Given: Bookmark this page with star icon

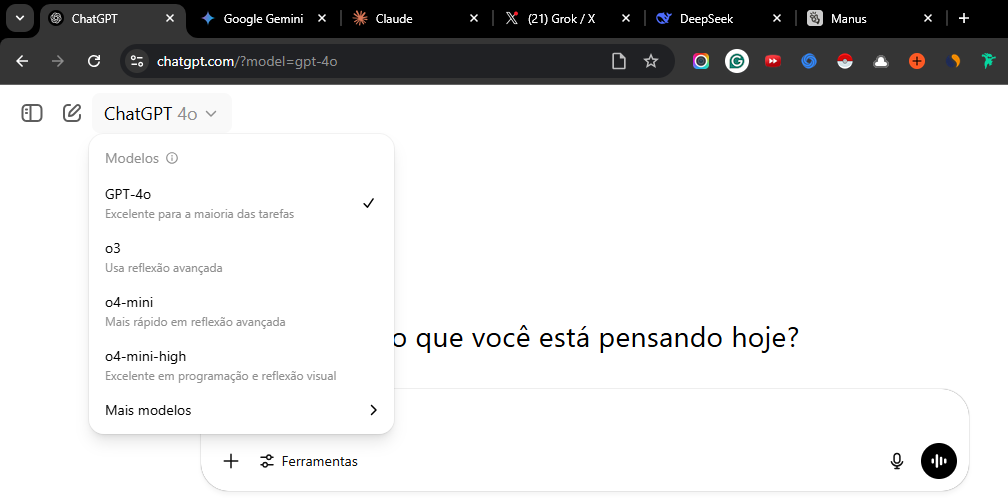Looking at the screenshot, I should [x=651, y=61].
